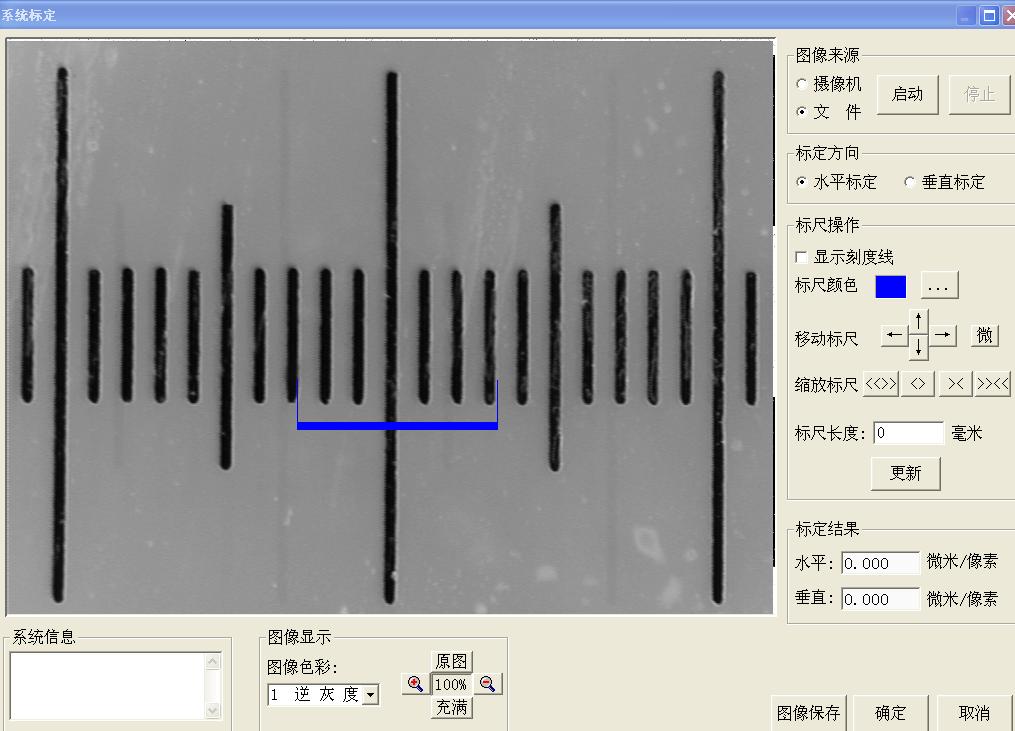This screenshot has width=1015, height=731.
Task: Move the ruler left with the arrow button
Action: [893, 336]
